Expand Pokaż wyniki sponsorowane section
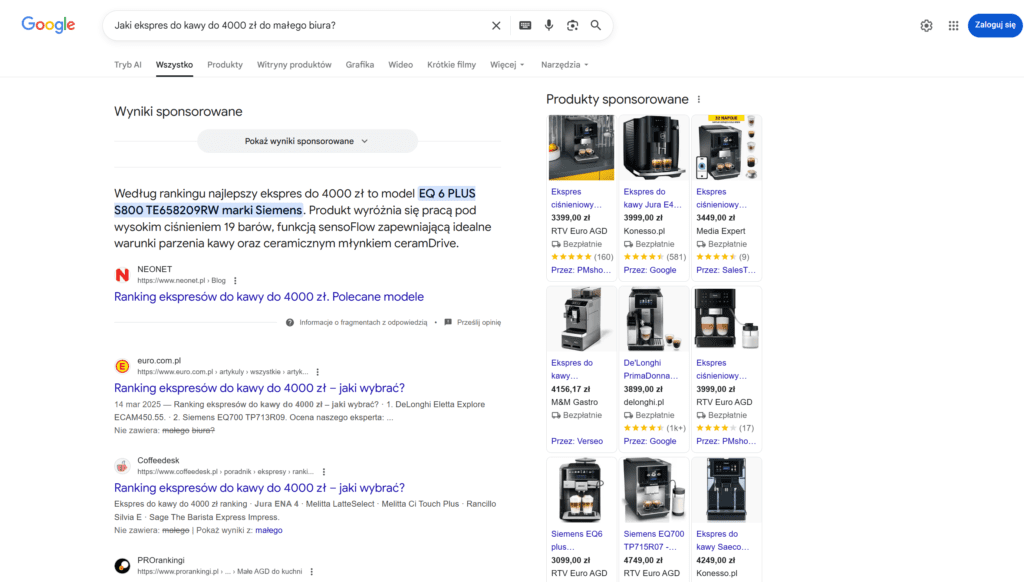The height and width of the screenshot is (582, 1024). (307, 141)
